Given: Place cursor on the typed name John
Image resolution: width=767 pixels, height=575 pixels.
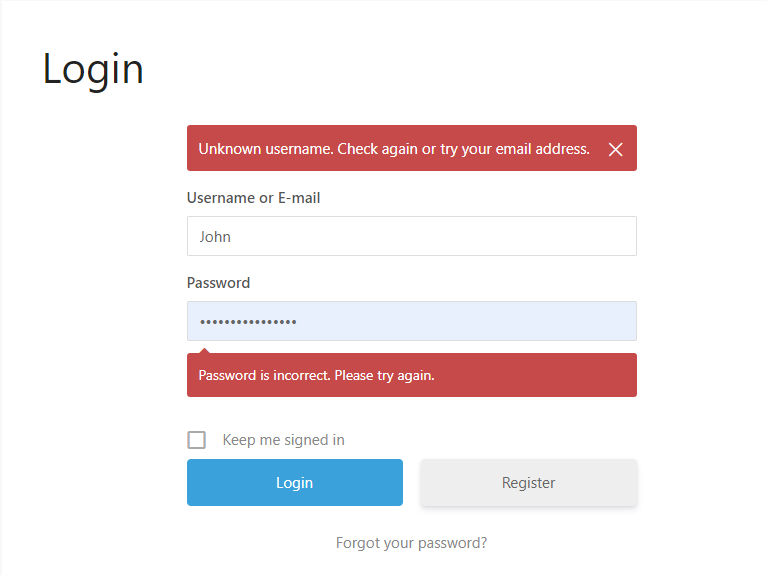Looking at the screenshot, I should [x=215, y=237].
